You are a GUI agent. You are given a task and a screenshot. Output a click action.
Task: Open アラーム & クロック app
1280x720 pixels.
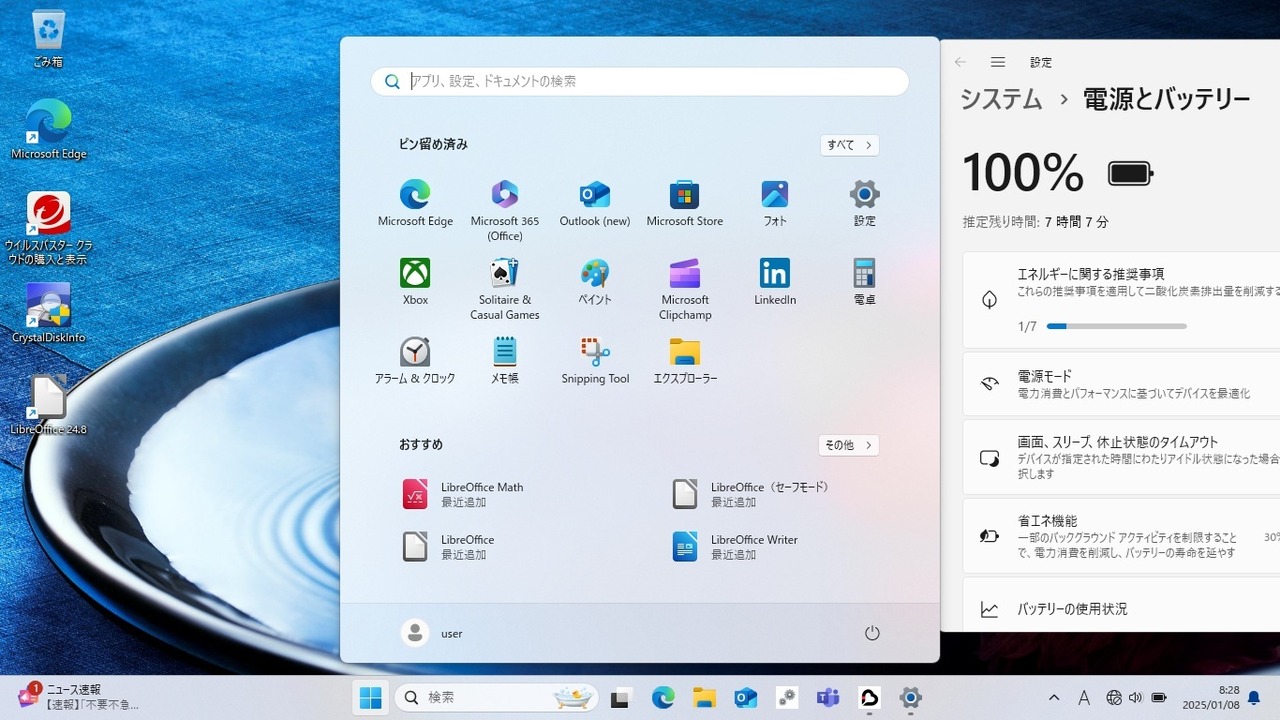tap(415, 360)
